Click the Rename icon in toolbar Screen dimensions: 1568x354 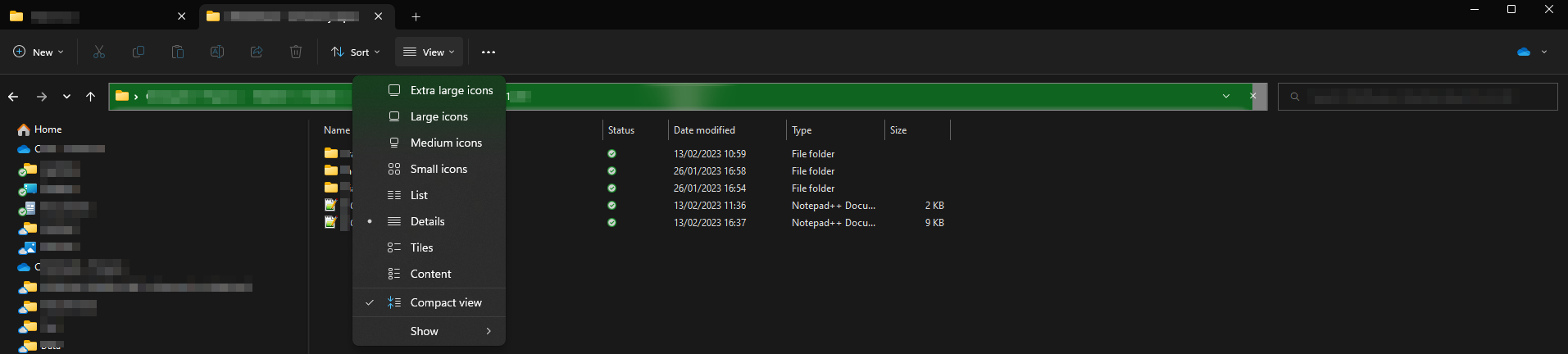217,52
